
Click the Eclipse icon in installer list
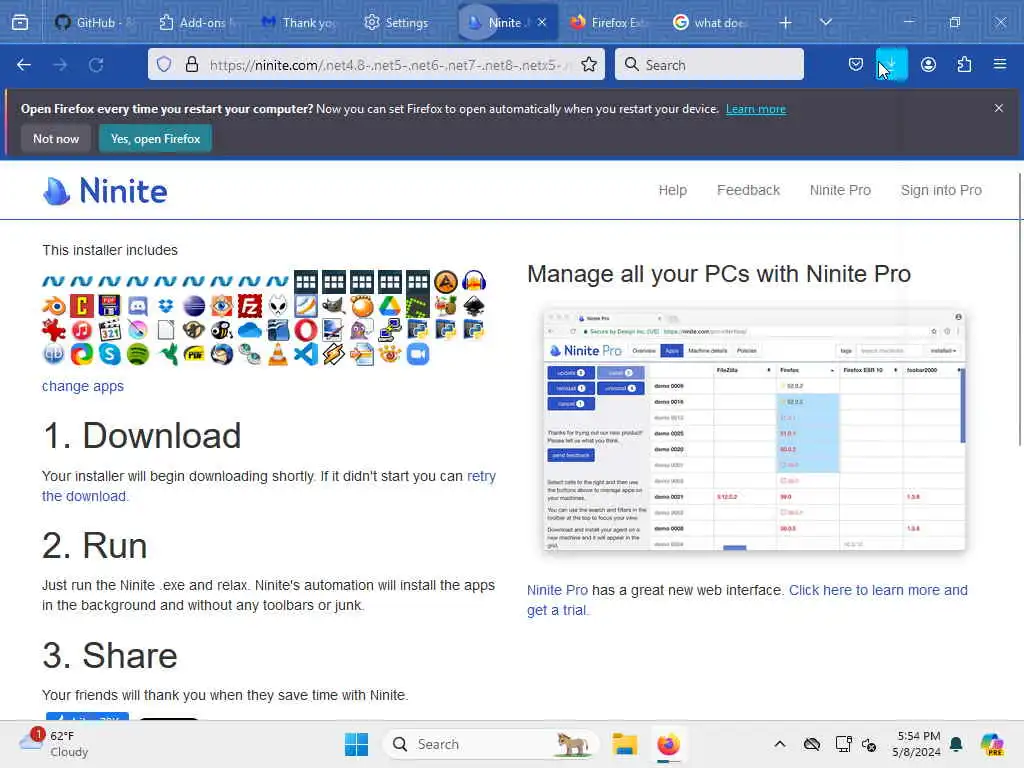tap(194, 306)
